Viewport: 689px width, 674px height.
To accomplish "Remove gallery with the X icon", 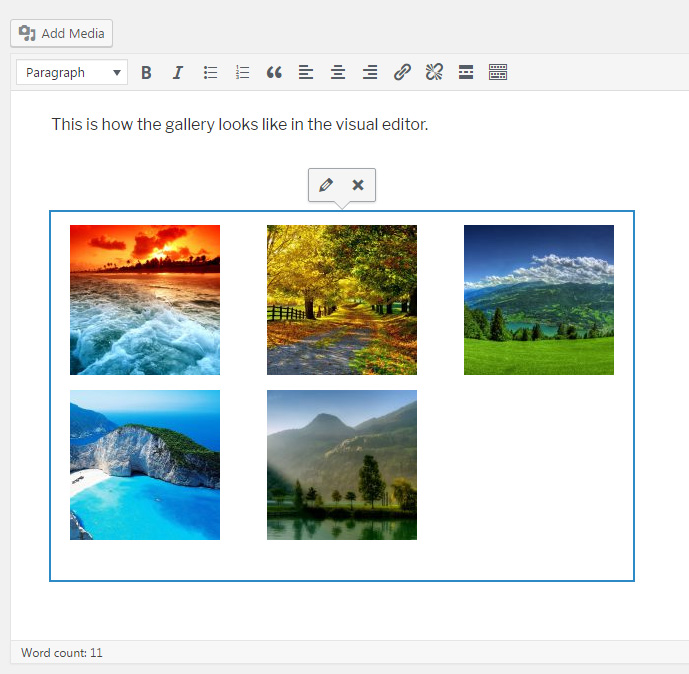I will [358, 185].
